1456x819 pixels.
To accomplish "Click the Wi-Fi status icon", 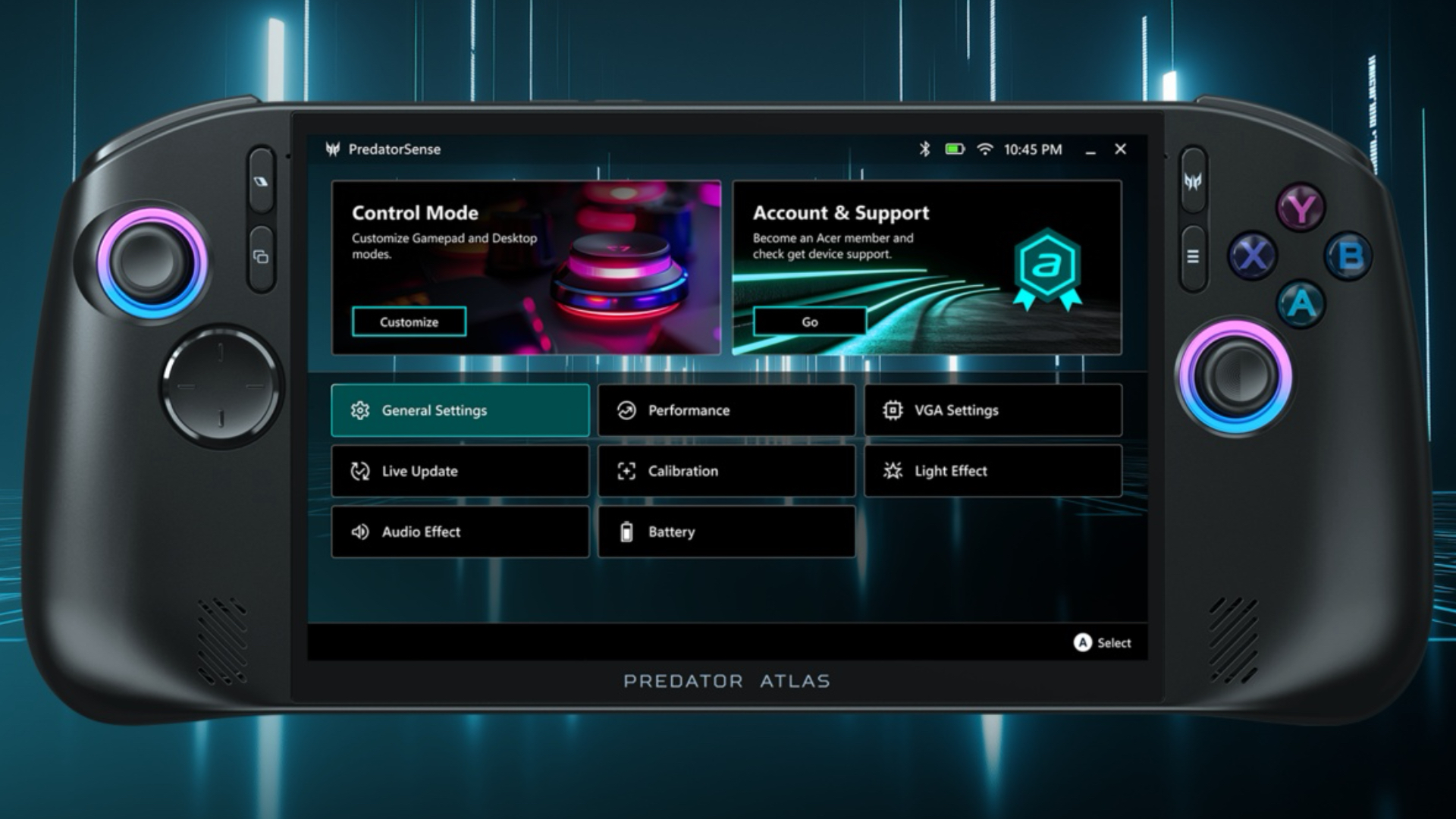I will coord(984,149).
